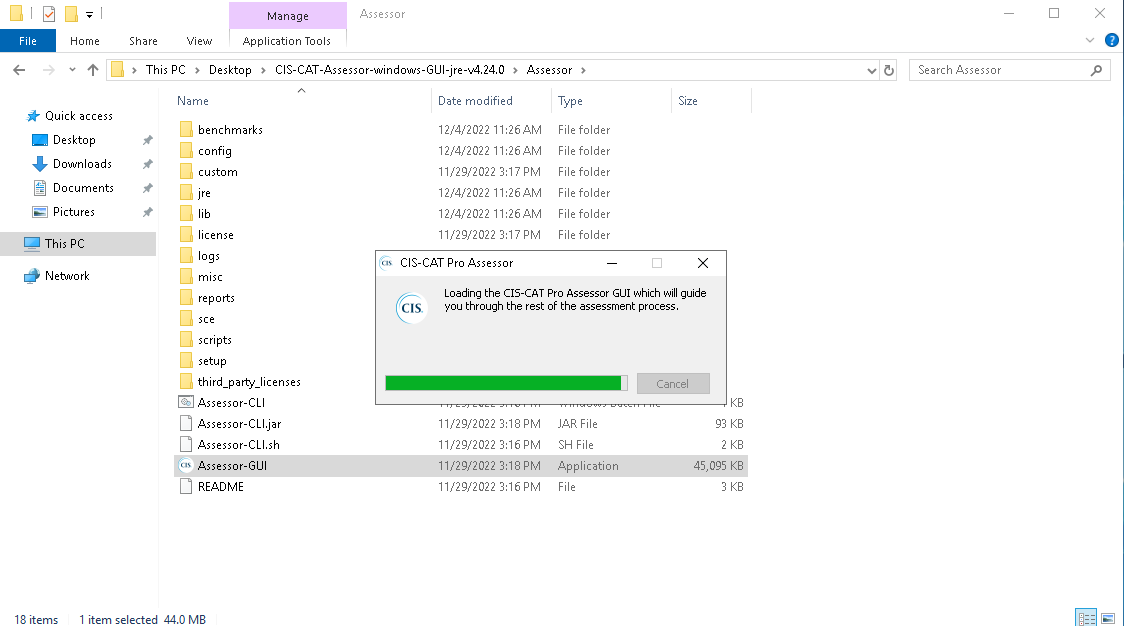Screen dimensions: 1124x626
Task: Click the Assessor-CLI.sh file icon
Action: tap(186, 445)
